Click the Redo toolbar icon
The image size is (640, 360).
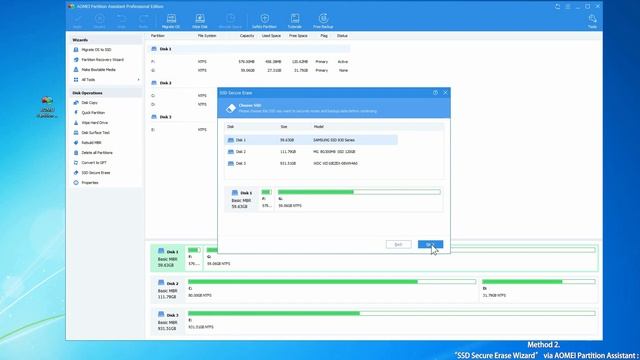(143, 21)
